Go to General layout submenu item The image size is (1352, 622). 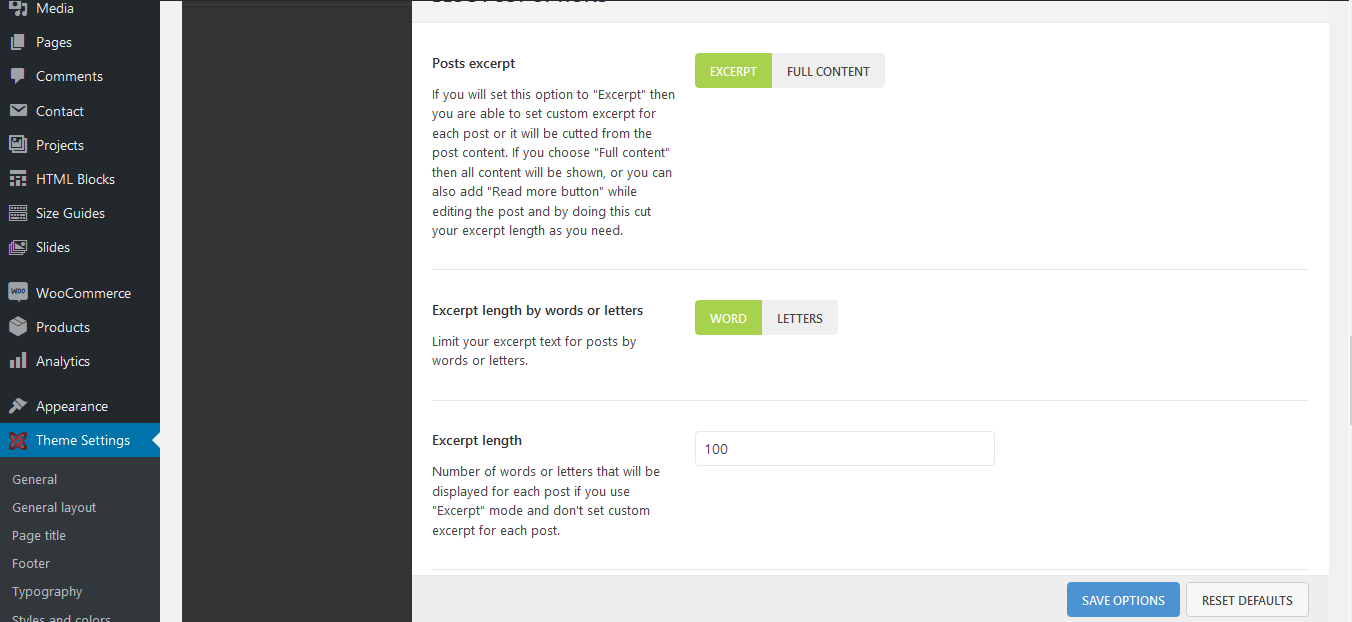point(54,507)
